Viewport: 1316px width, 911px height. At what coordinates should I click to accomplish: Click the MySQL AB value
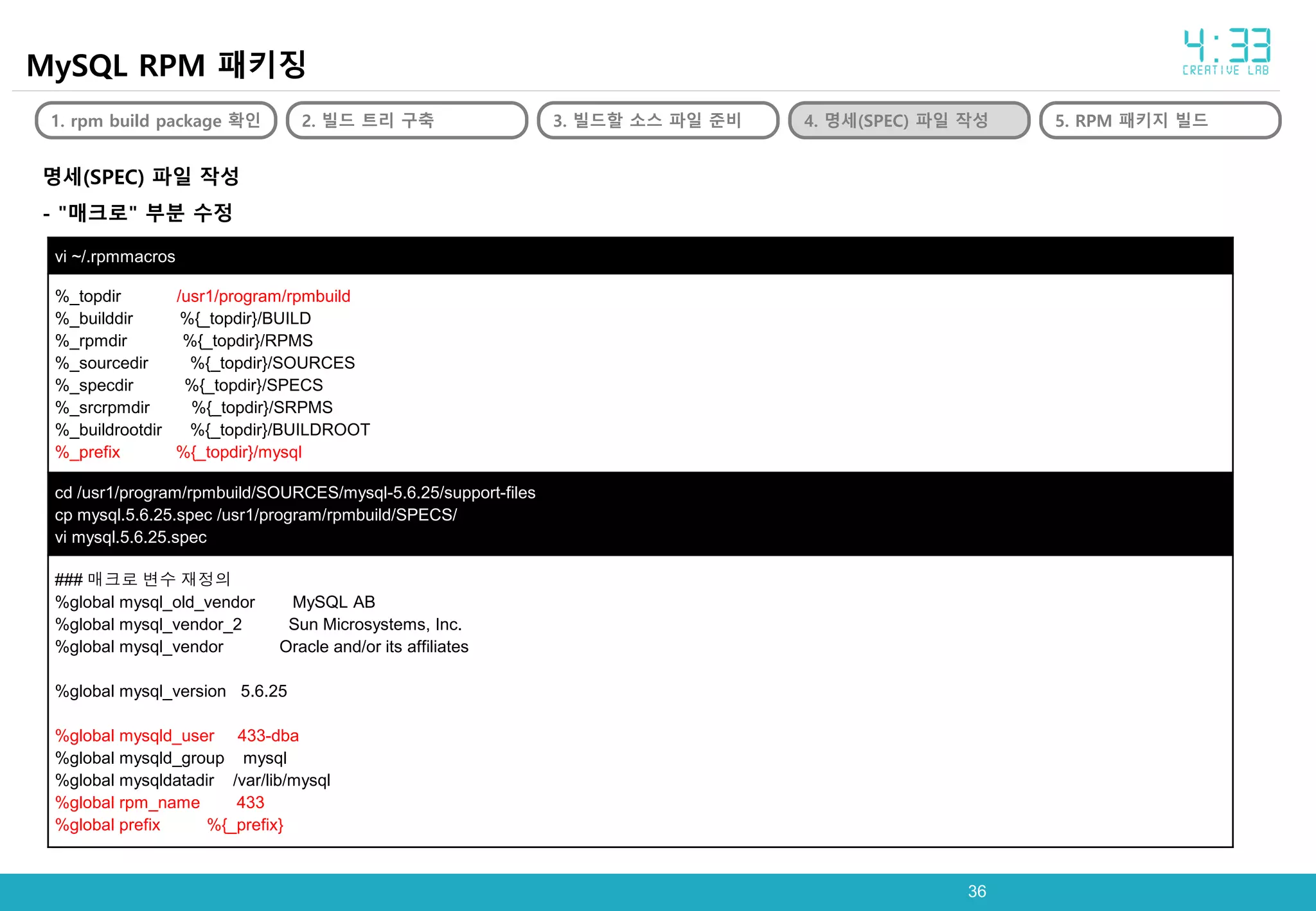coord(333,602)
